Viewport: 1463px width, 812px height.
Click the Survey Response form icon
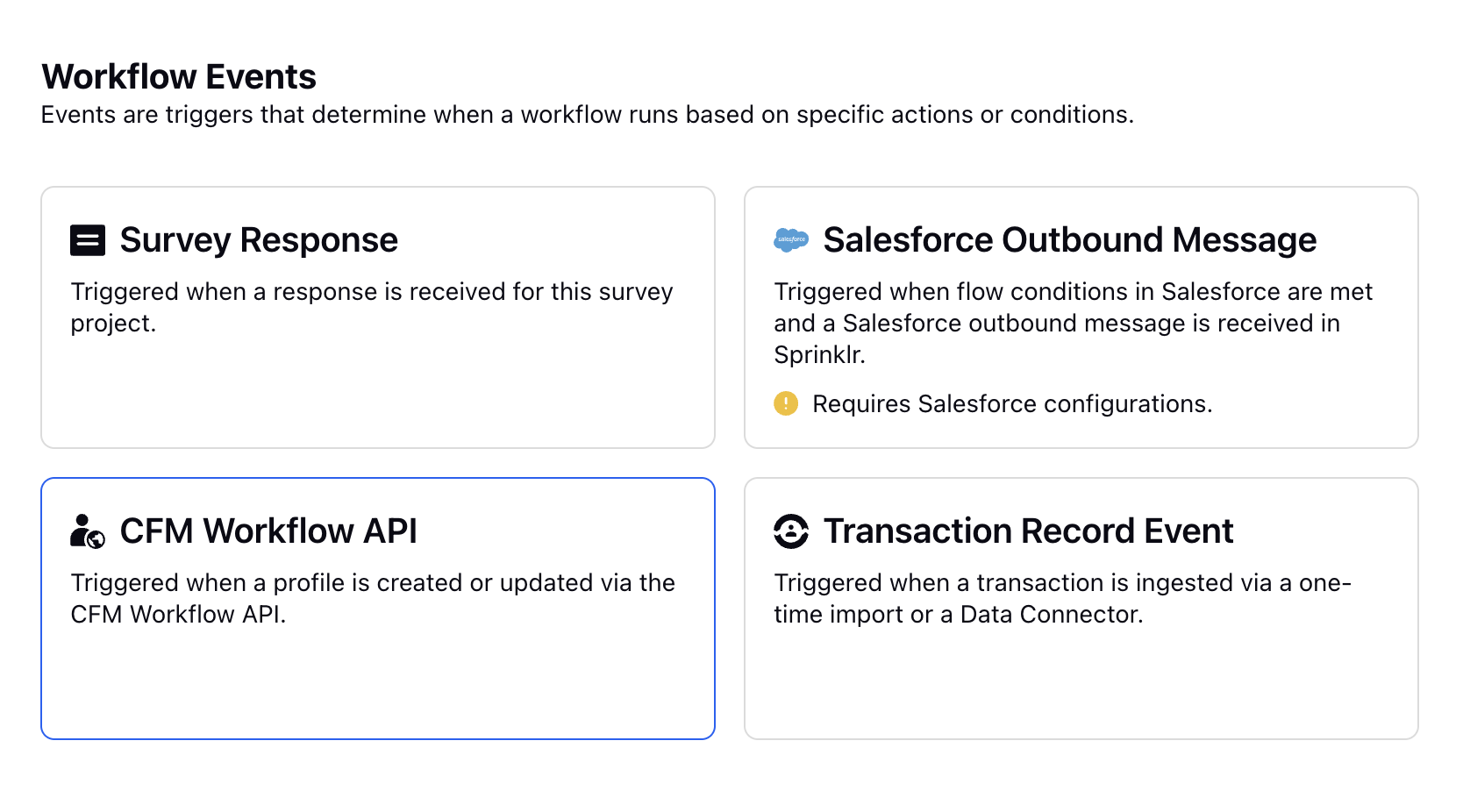click(x=88, y=240)
